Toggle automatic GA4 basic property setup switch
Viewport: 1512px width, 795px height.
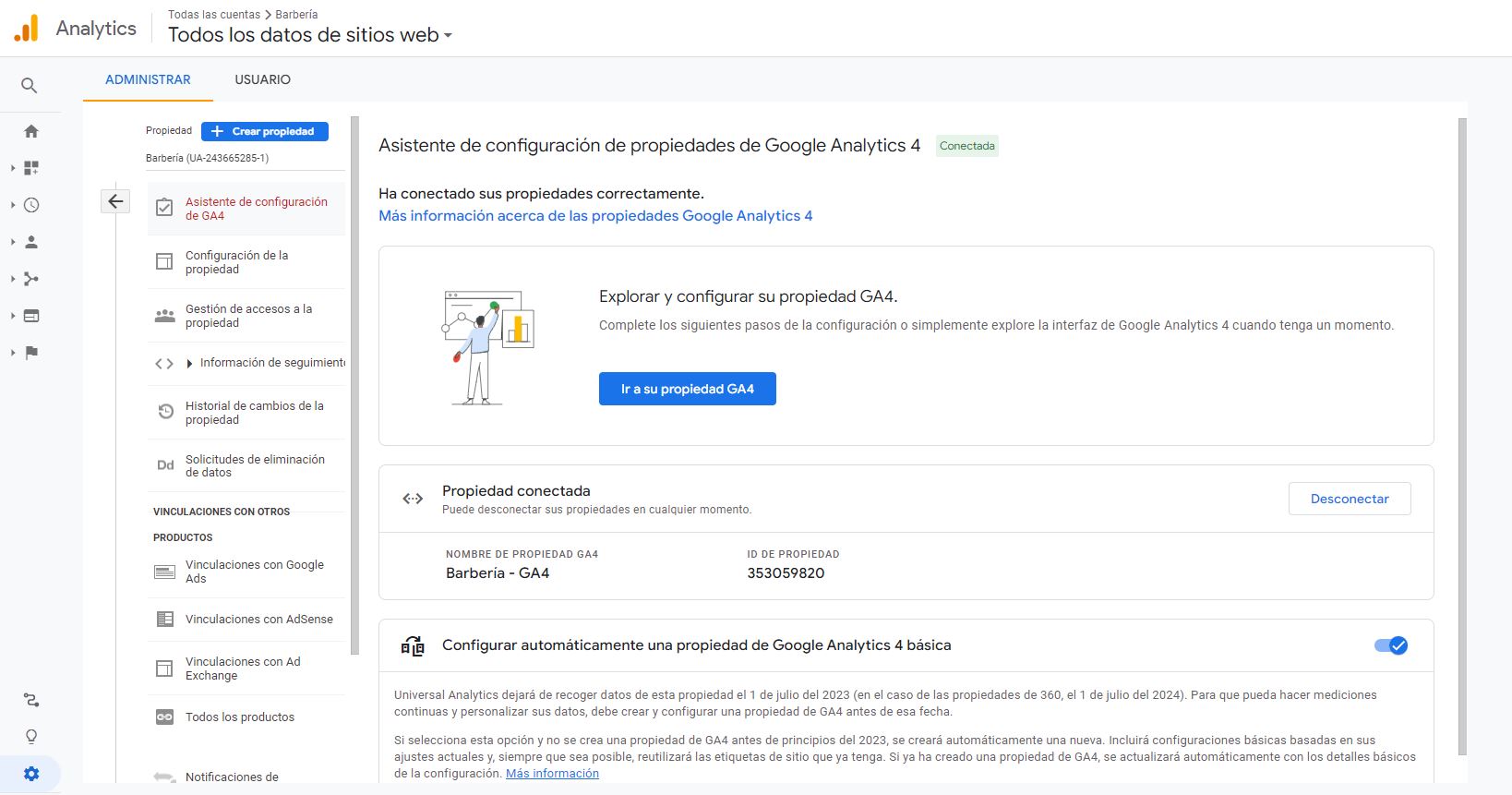pyautogui.click(x=1391, y=645)
